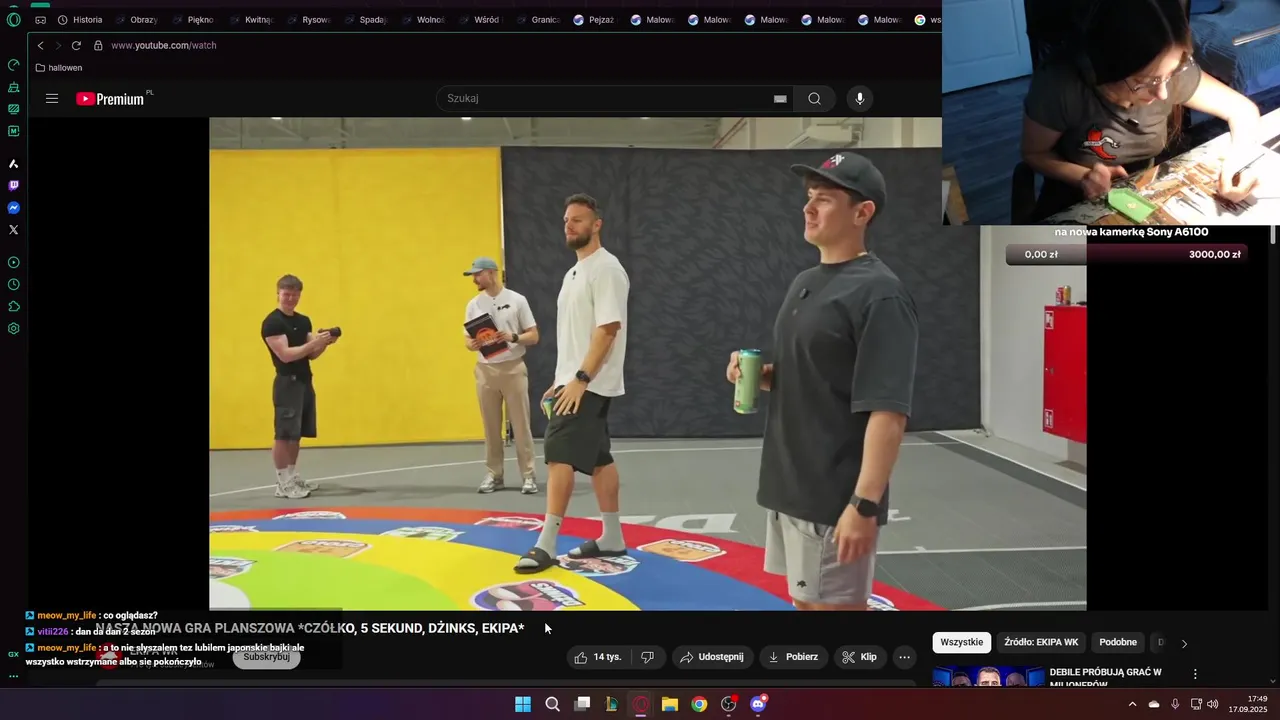Open Aria AI sidebar icon
Image resolution: width=1280 pixels, height=720 pixels.
14,163
